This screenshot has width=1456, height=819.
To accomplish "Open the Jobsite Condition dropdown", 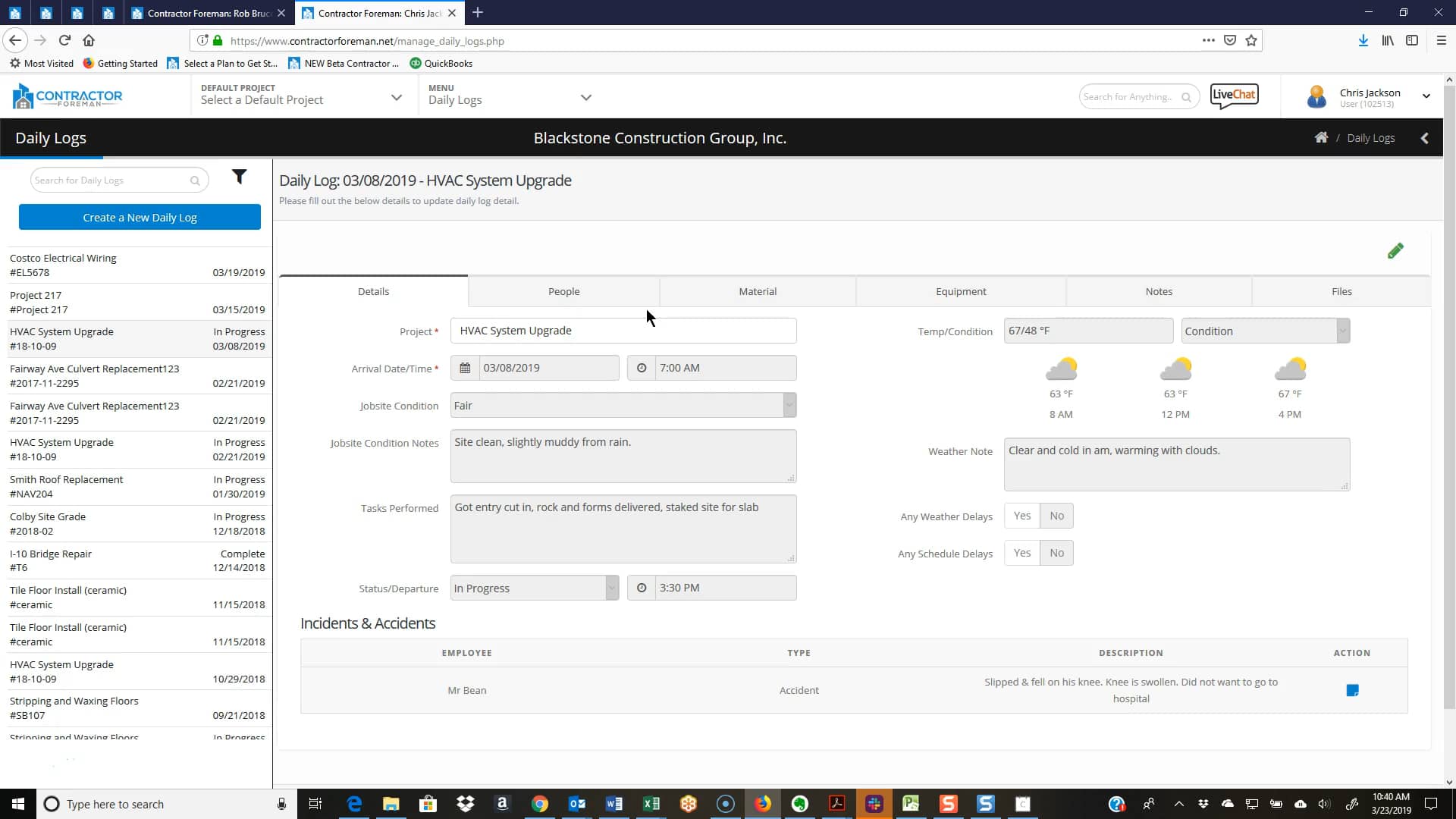I will [x=789, y=405].
